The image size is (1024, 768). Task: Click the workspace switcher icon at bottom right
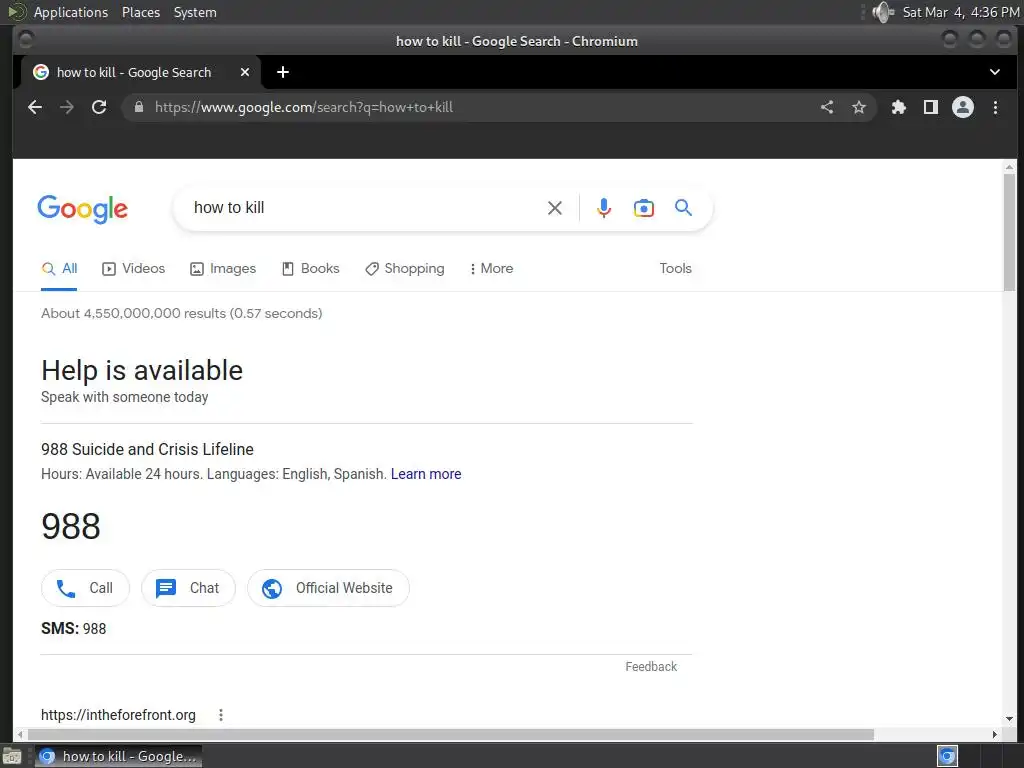[x=947, y=756]
